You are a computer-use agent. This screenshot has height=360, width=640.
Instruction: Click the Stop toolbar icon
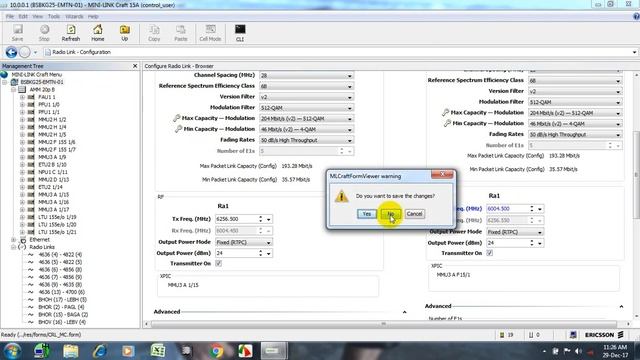coord(44,33)
